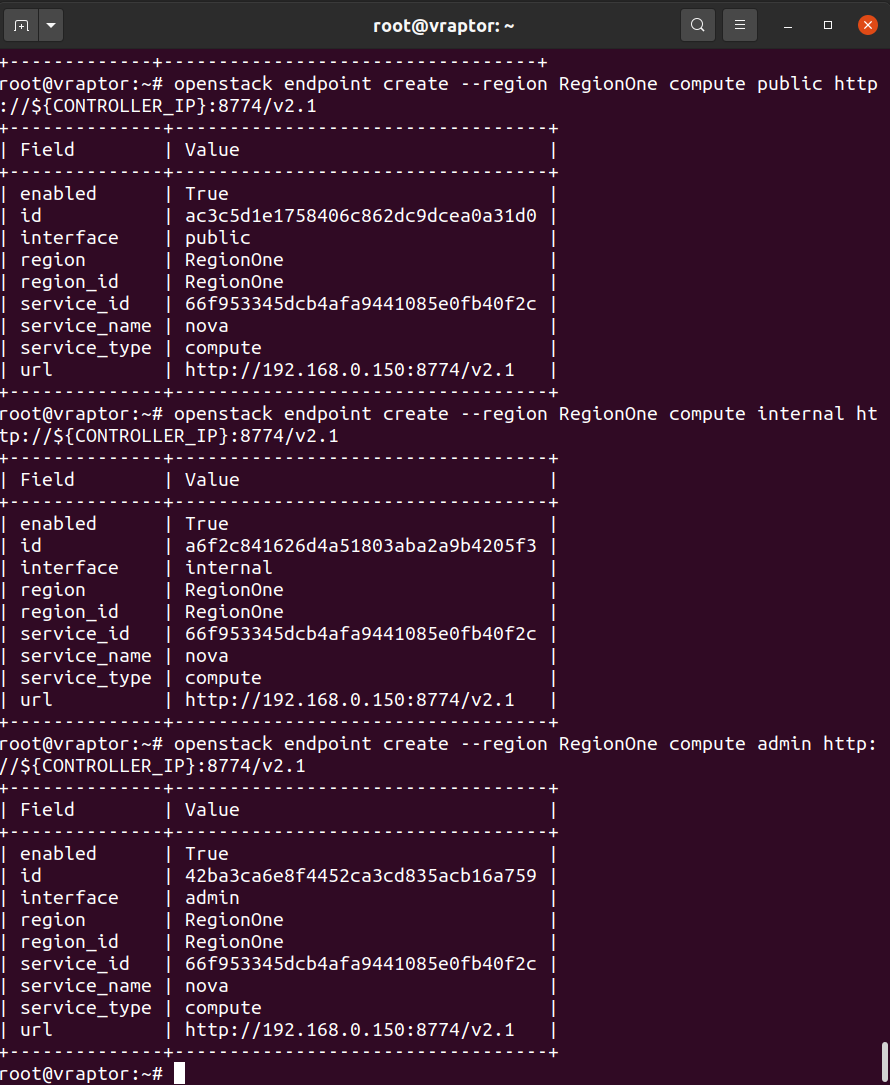Screen dimensions: 890x1085
Task: Open the hamburger main menu
Action: (x=740, y=26)
